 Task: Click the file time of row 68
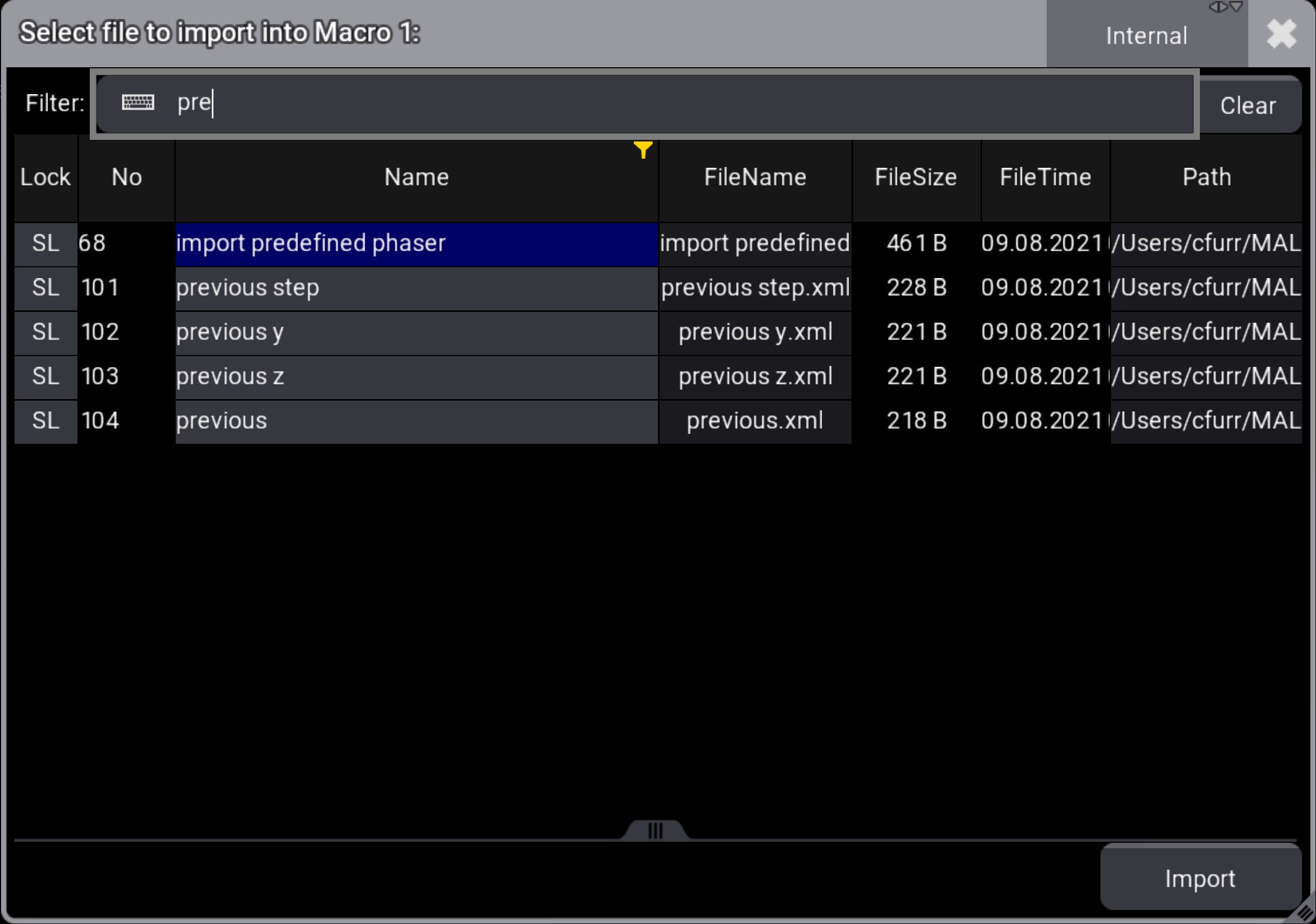(x=1046, y=244)
